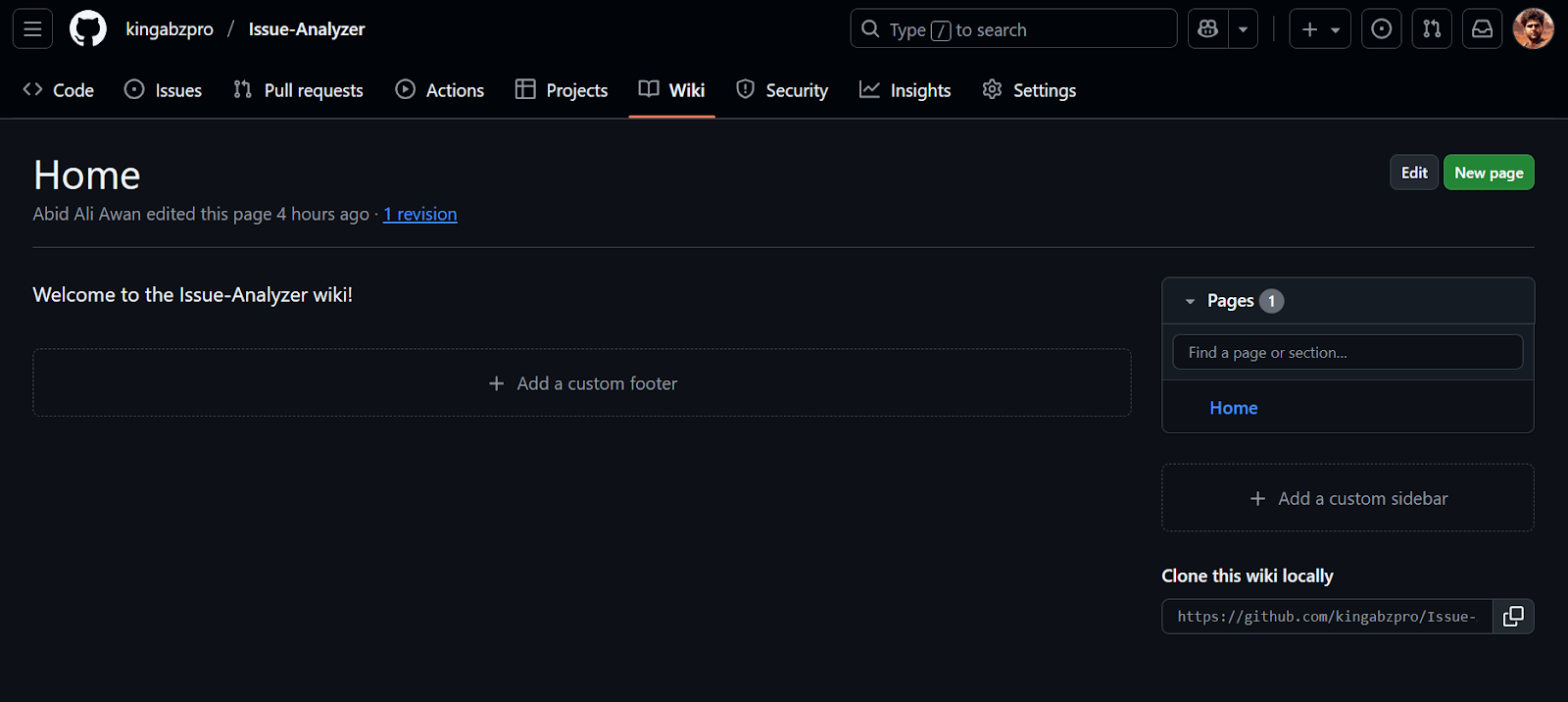Image resolution: width=1568 pixels, height=702 pixels.
Task: Click the wiki clone URL field
Action: click(x=1327, y=617)
